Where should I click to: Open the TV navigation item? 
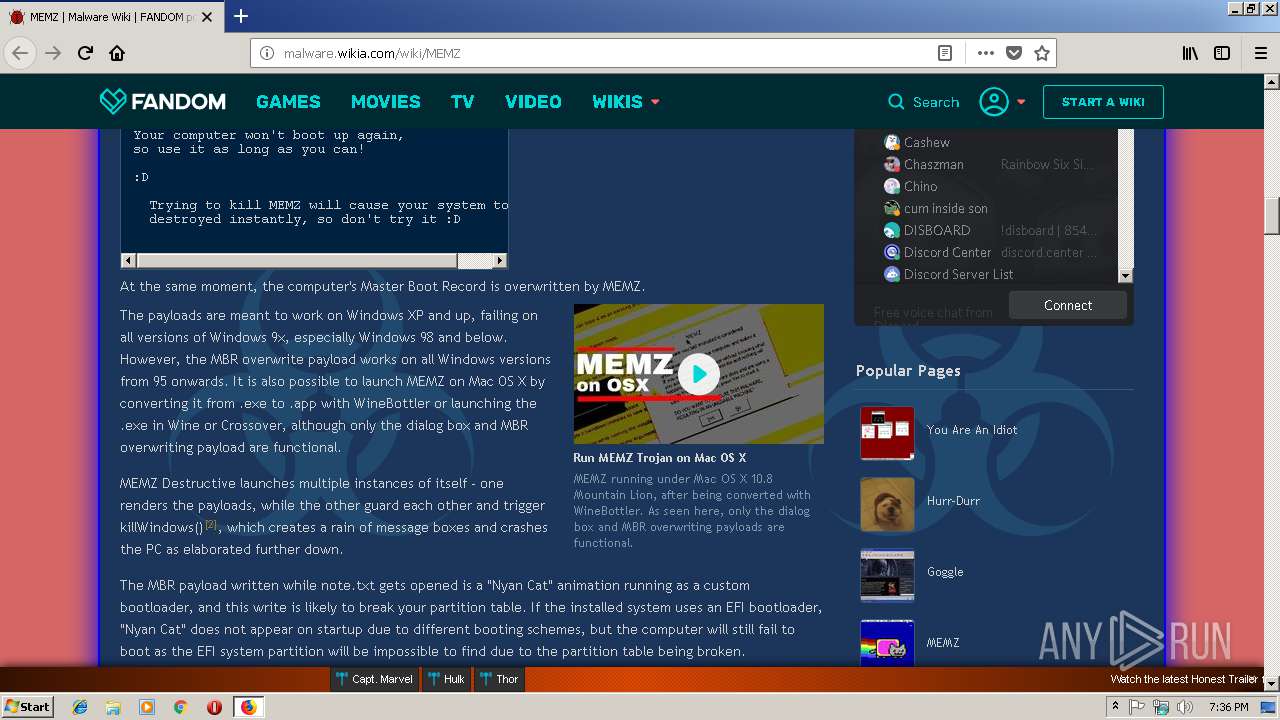point(462,101)
